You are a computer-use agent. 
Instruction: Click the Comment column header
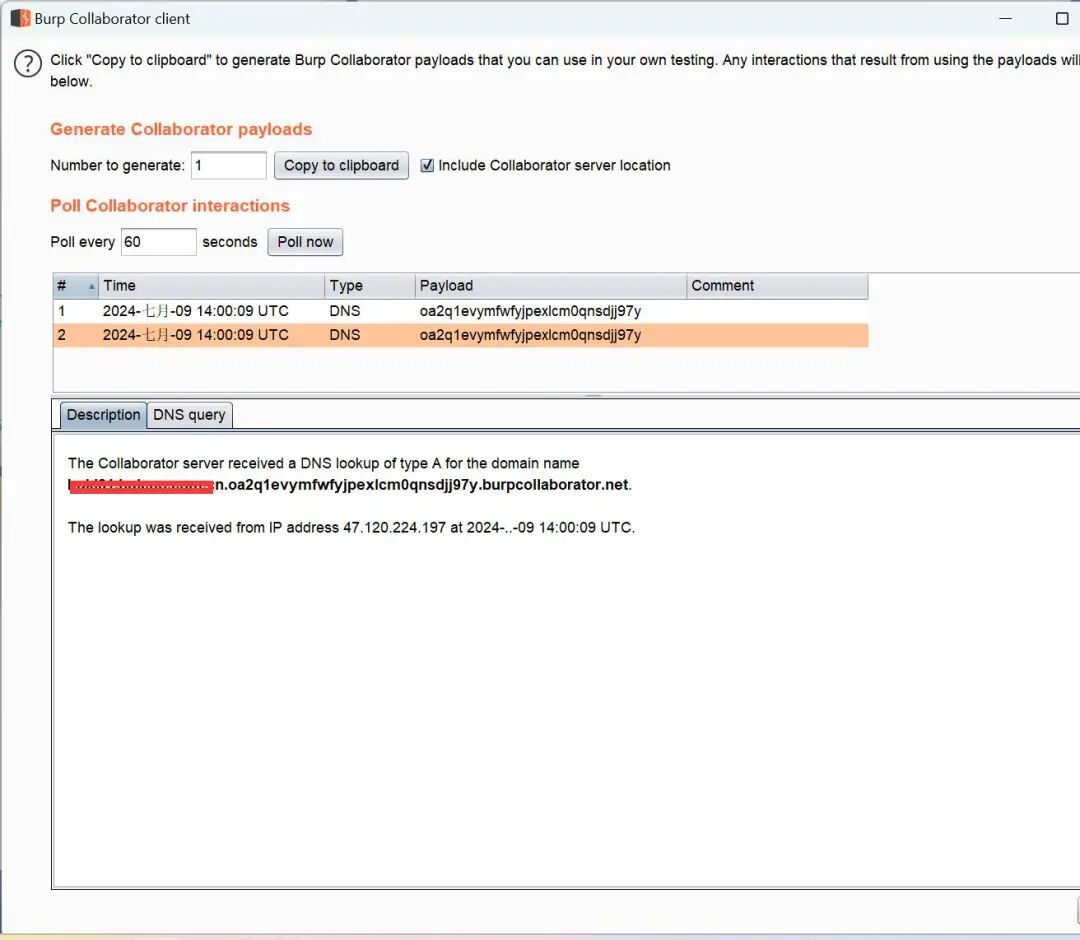(x=778, y=285)
